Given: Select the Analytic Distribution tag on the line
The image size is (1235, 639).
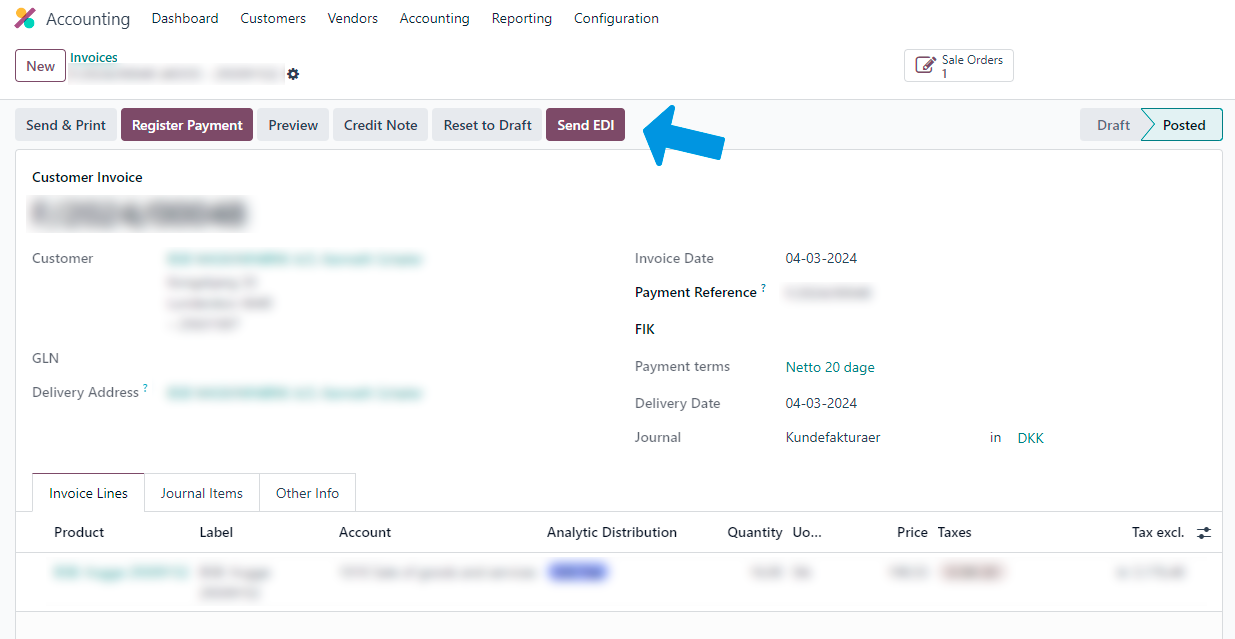Looking at the screenshot, I should click(x=577, y=570).
